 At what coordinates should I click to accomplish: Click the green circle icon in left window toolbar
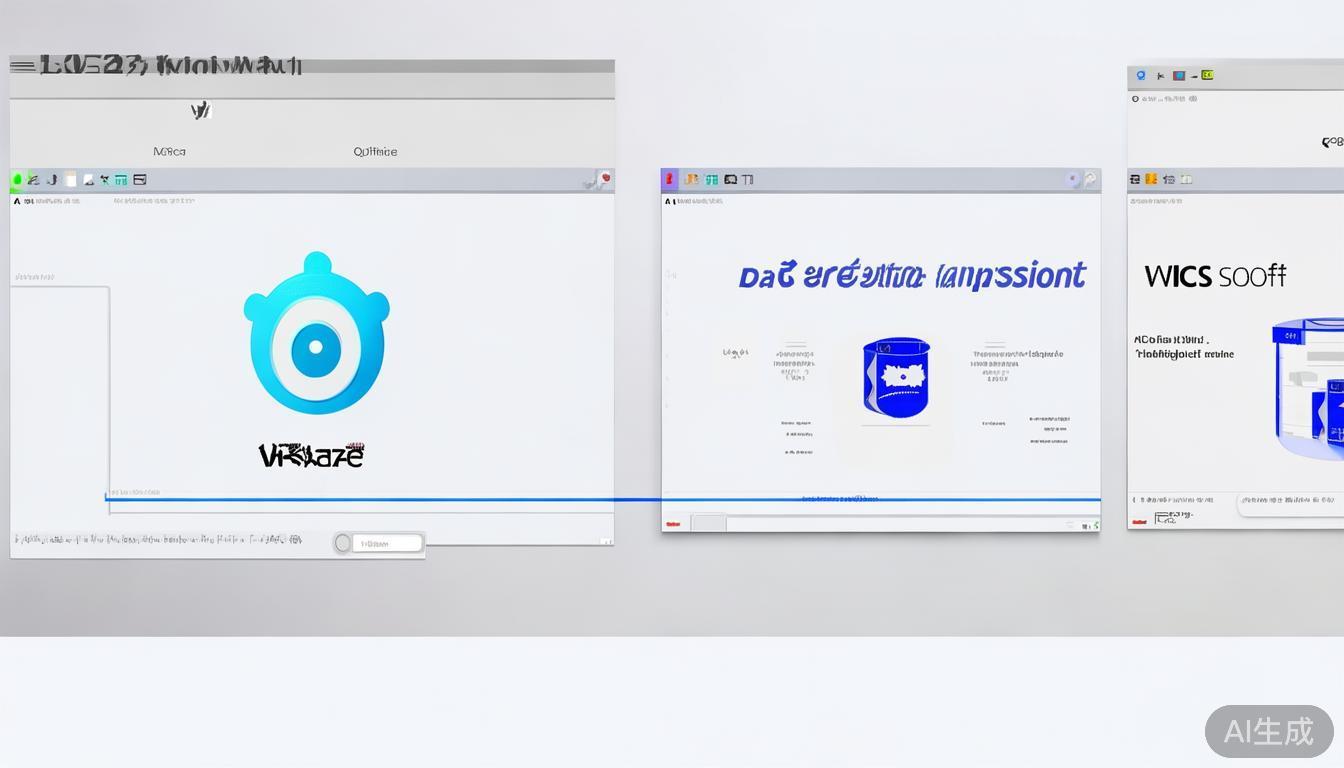pyautogui.click(x=17, y=180)
